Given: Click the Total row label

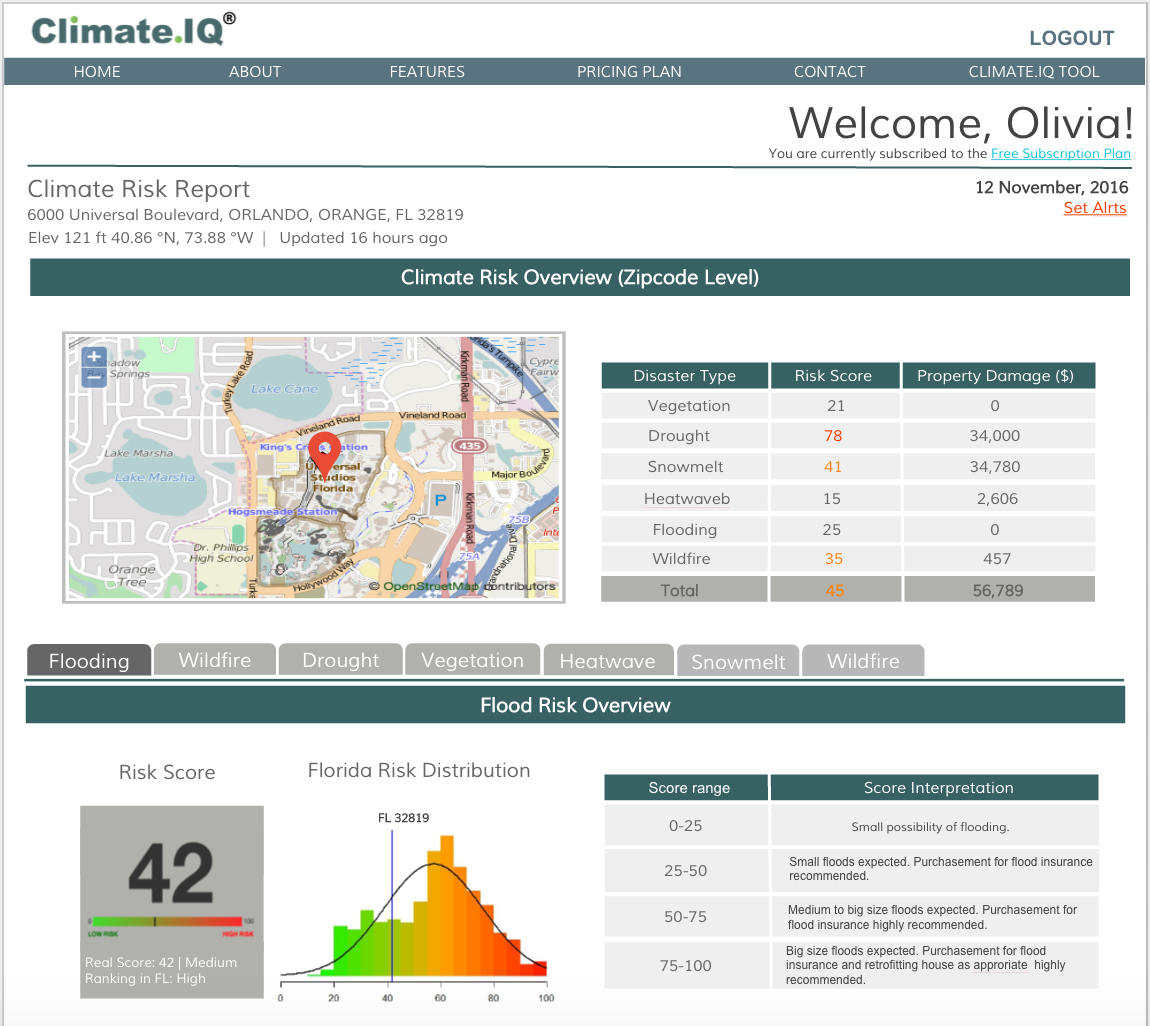Looking at the screenshot, I should click(x=679, y=590).
